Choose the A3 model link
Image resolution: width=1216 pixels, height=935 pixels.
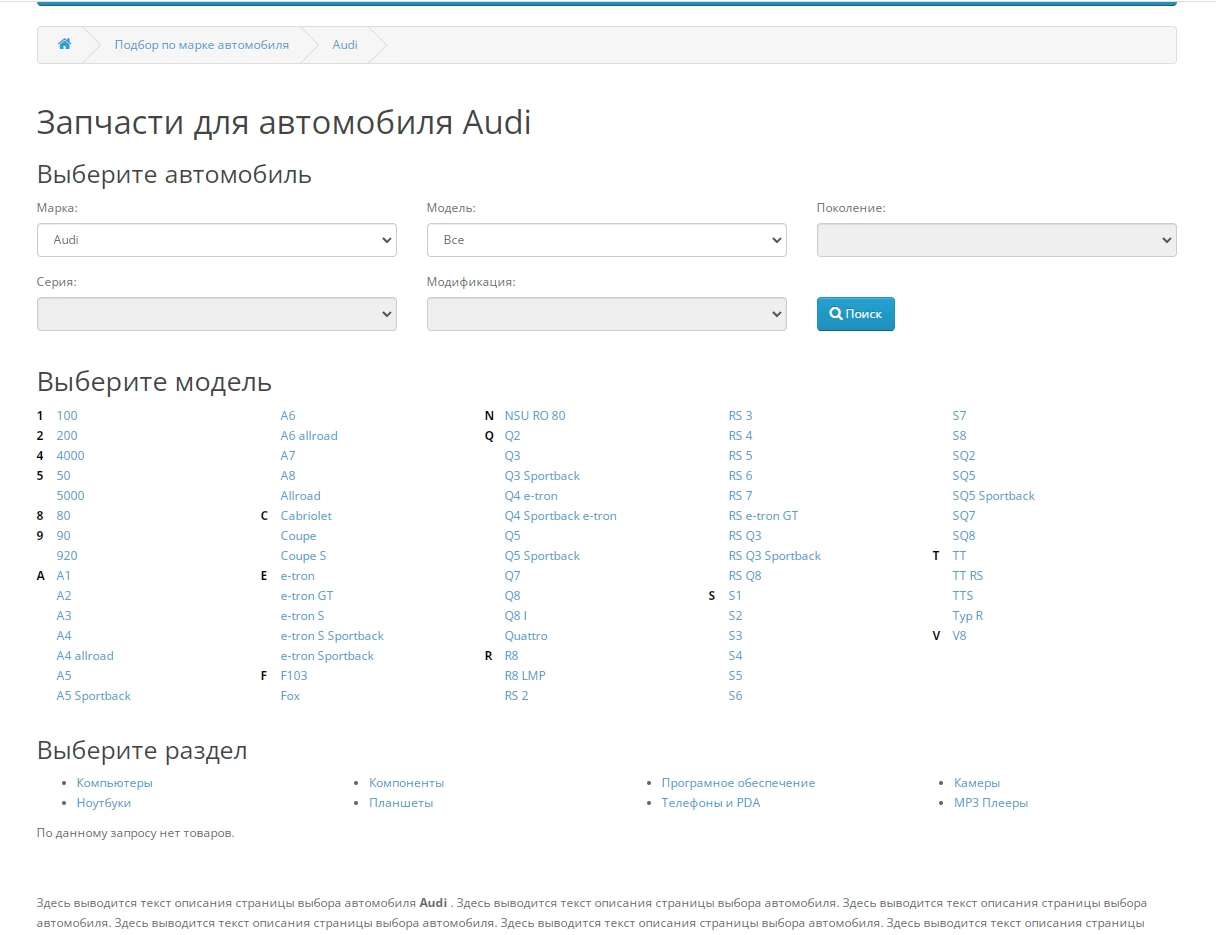pos(64,616)
